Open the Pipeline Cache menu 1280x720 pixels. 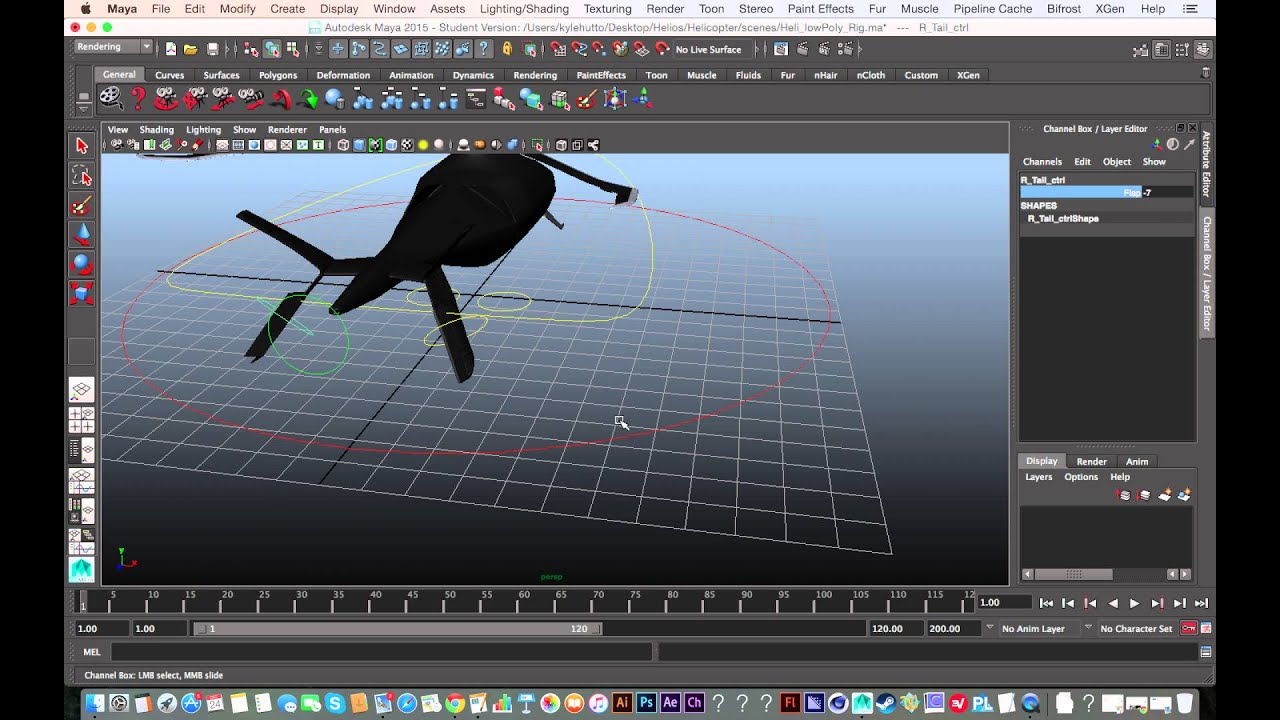point(993,9)
